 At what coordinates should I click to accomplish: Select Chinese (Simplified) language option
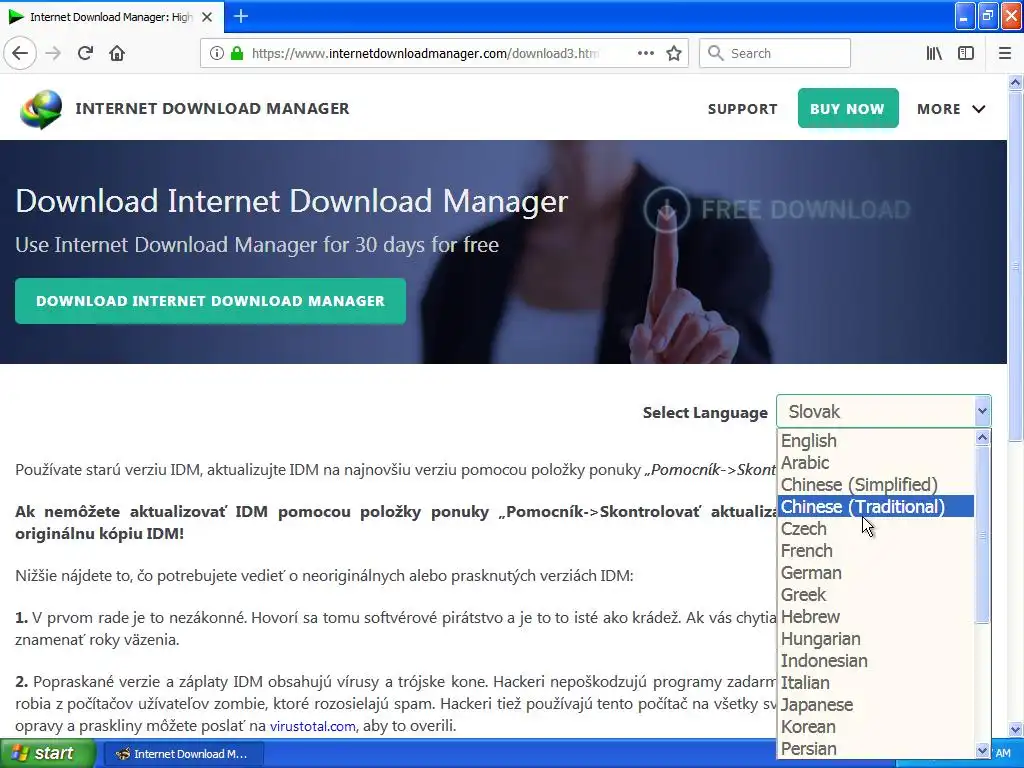tap(875, 485)
